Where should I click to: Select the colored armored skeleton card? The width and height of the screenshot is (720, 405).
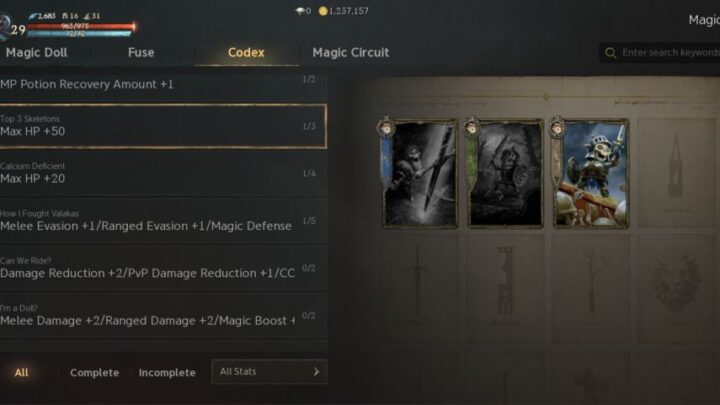(591, 174)
